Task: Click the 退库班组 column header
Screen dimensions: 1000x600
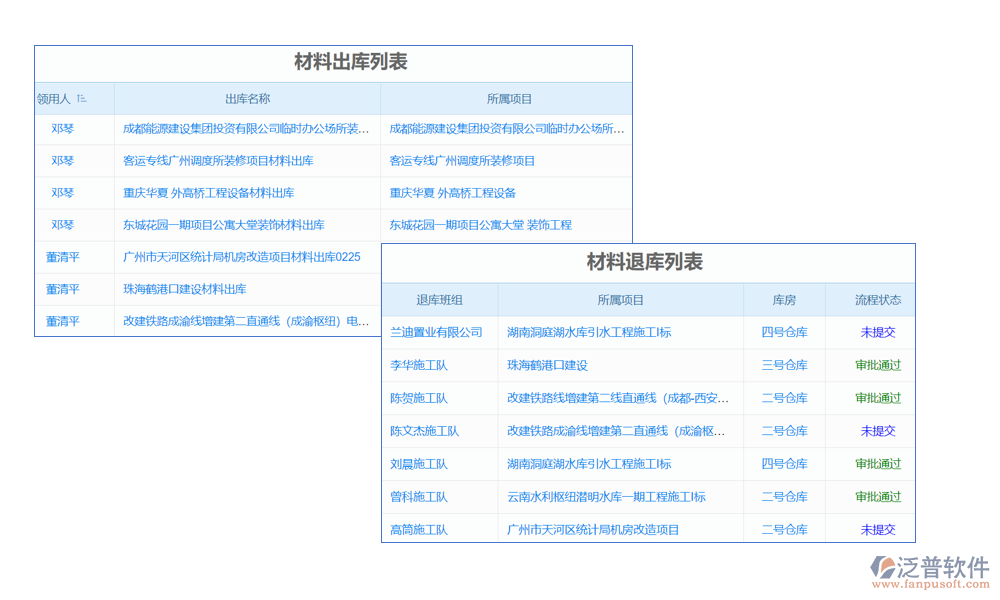Action: (x=439, y=300)
